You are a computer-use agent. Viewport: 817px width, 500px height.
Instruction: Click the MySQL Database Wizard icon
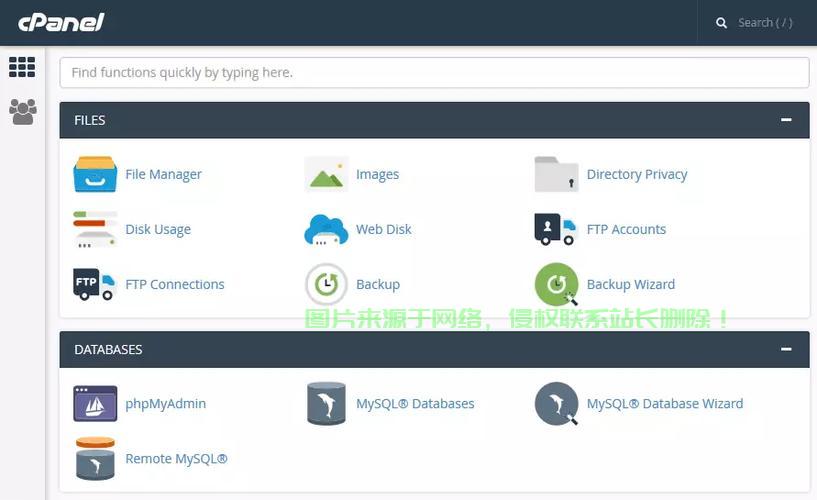pos(556,404)
